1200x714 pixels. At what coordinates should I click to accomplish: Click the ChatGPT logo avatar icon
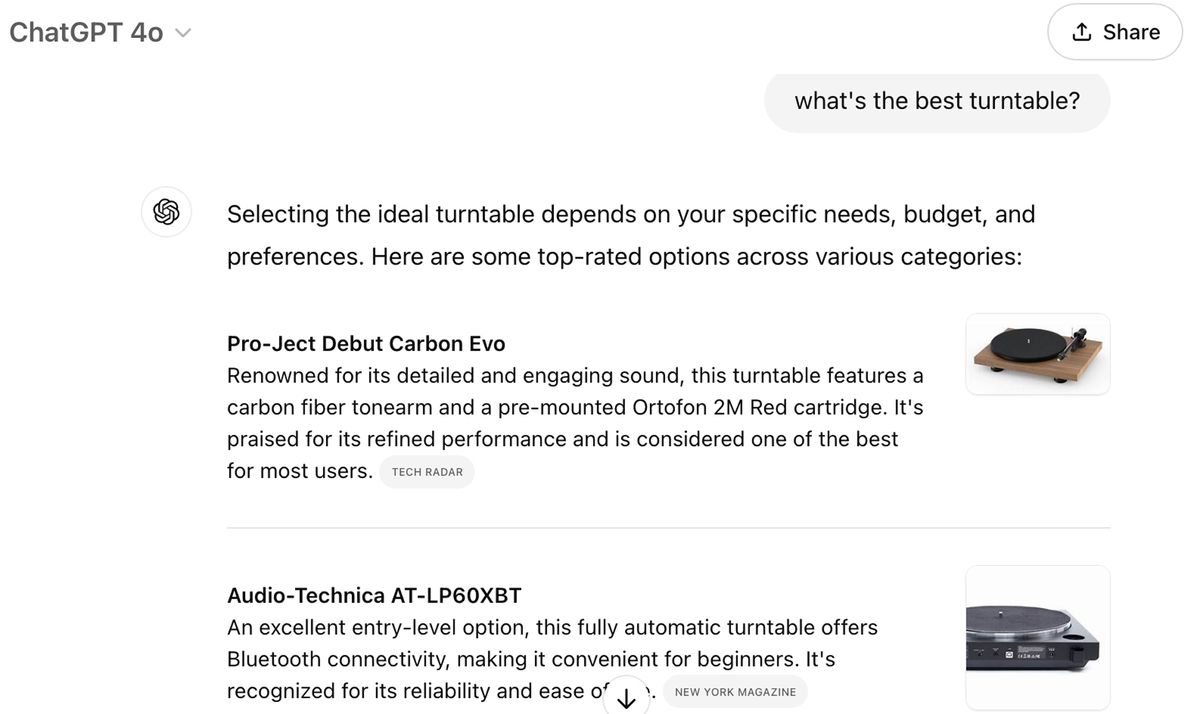(166, 212)
